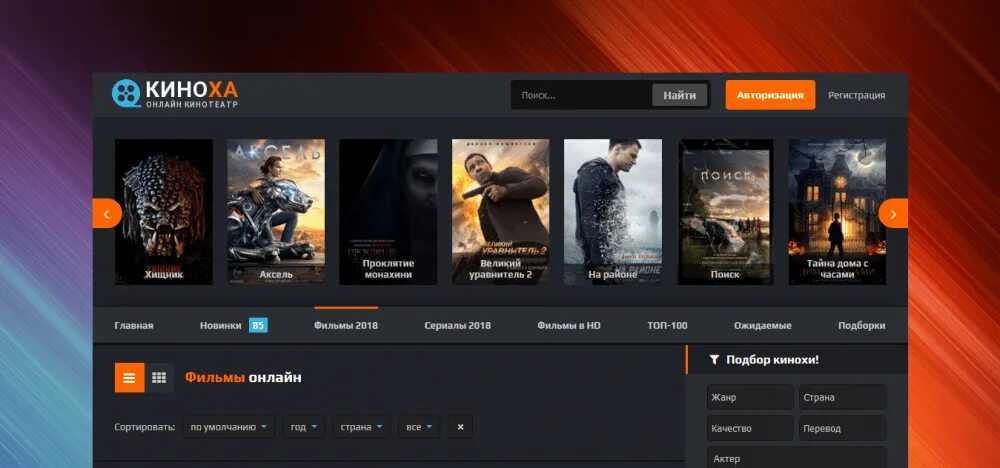Open the 'страна' filter dropdown
This screenshot has width=1000, height=468.
[362, 427]
